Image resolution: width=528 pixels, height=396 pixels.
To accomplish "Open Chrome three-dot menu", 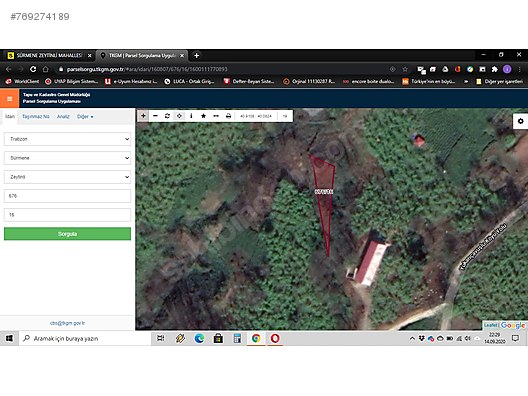I will pyautogui.click(x=520, y=69).
